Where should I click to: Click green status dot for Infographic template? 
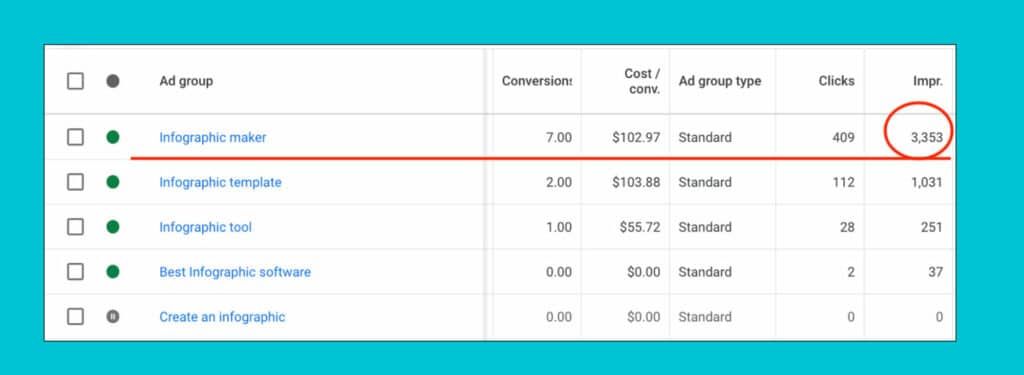pyautogui.click(x=113, y=182)
